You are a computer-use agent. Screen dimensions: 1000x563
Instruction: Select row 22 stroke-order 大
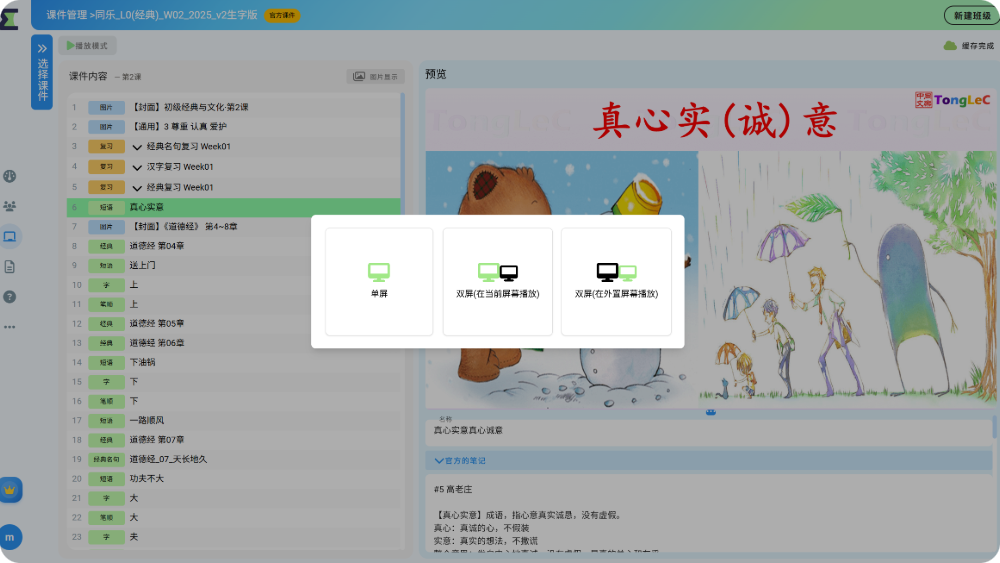(233, 517)
